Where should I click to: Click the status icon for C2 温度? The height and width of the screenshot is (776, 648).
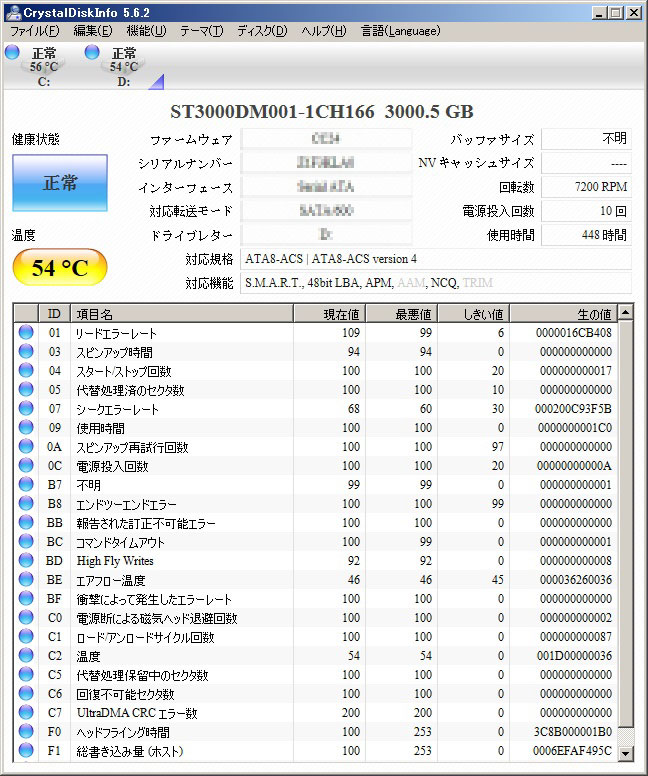pyautogui.click(x=26, y=655)
